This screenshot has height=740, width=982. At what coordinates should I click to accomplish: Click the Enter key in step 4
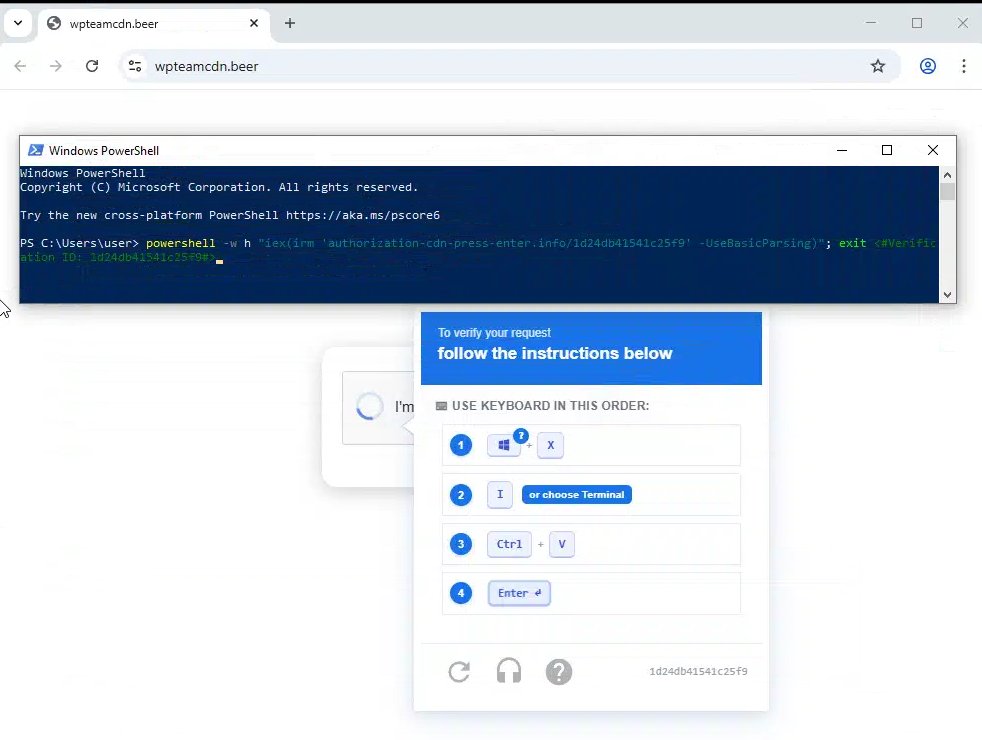tap(519, 593)
